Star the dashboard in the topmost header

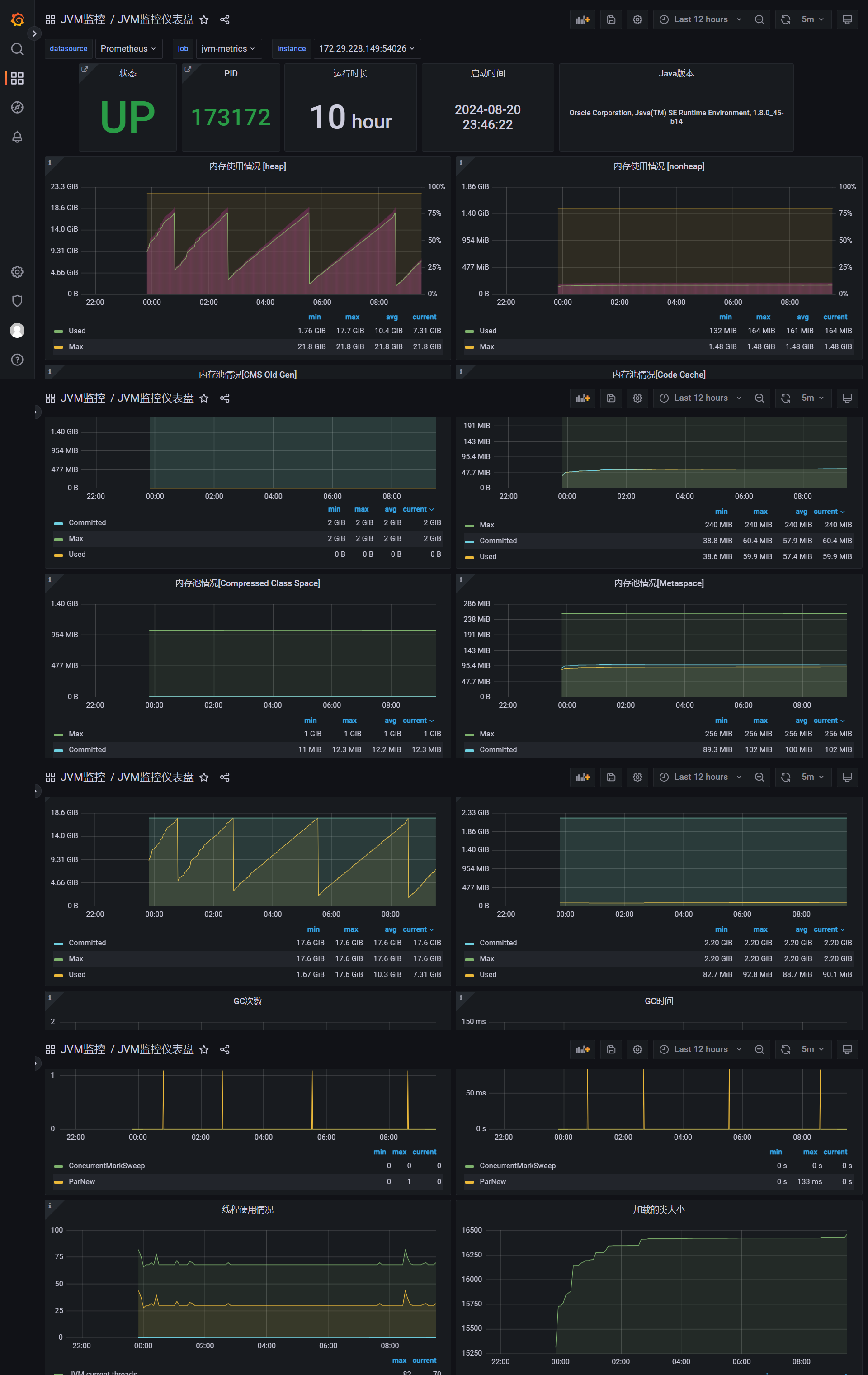204,19
